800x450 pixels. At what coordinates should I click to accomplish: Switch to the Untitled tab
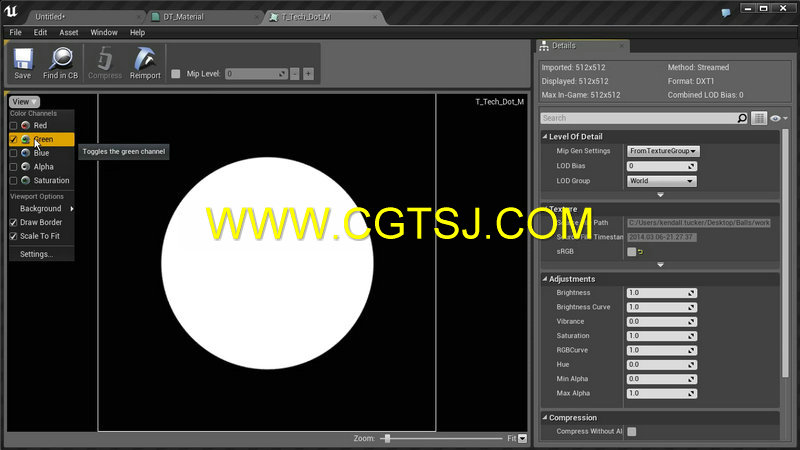point(84,17)
